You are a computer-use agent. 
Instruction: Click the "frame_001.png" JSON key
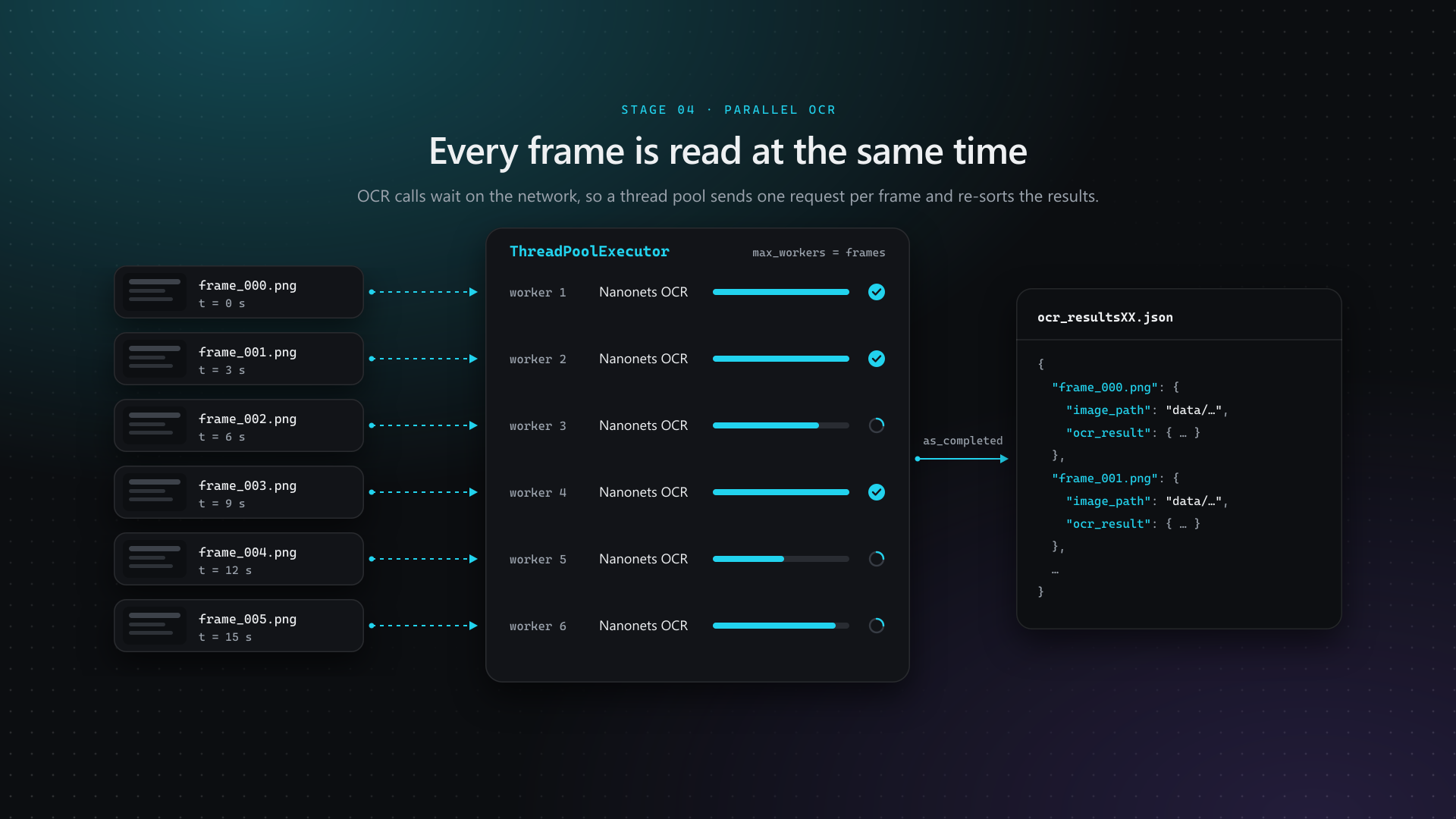click(1105, 479)
